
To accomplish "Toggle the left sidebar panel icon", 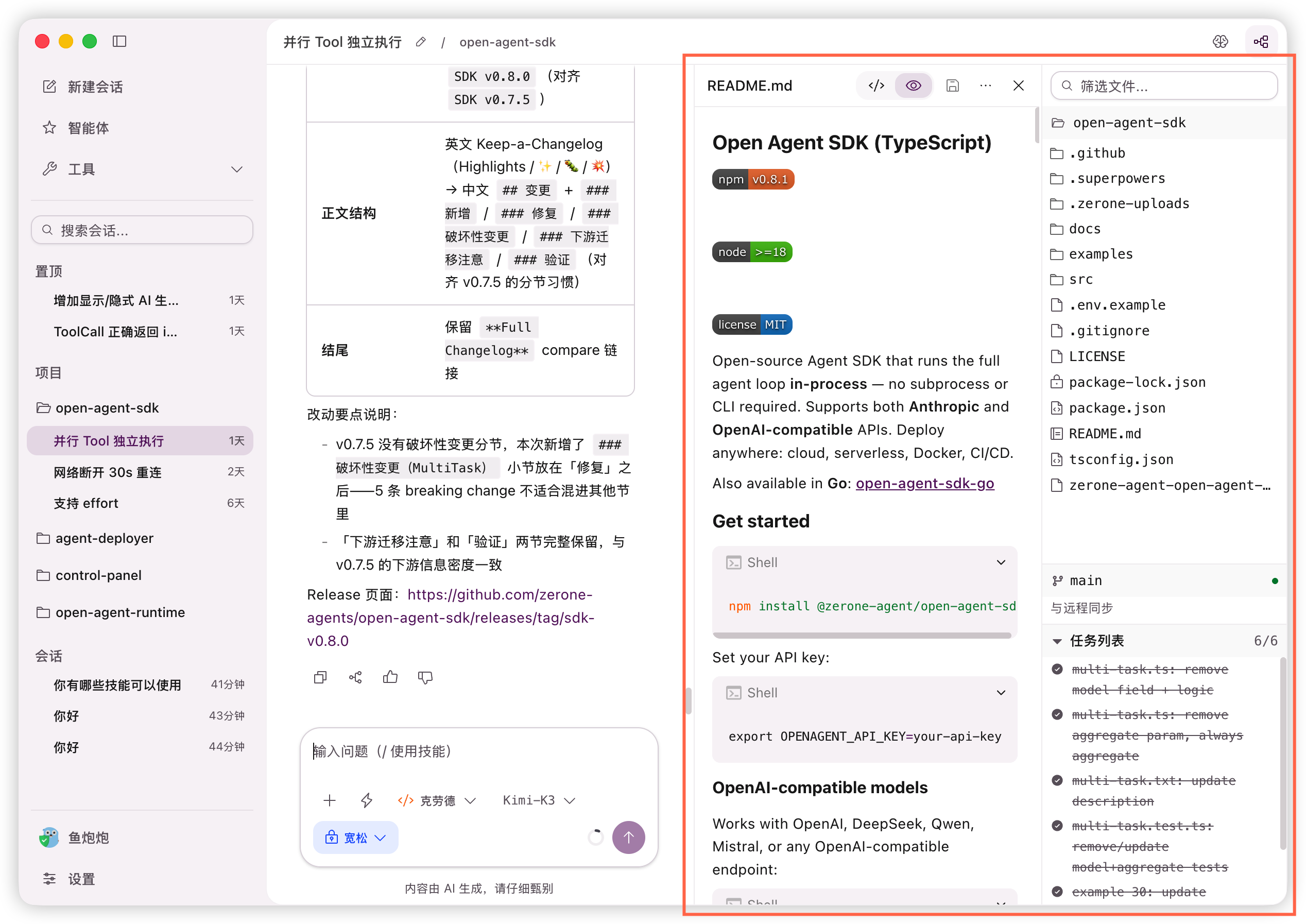I will point(119,42).
